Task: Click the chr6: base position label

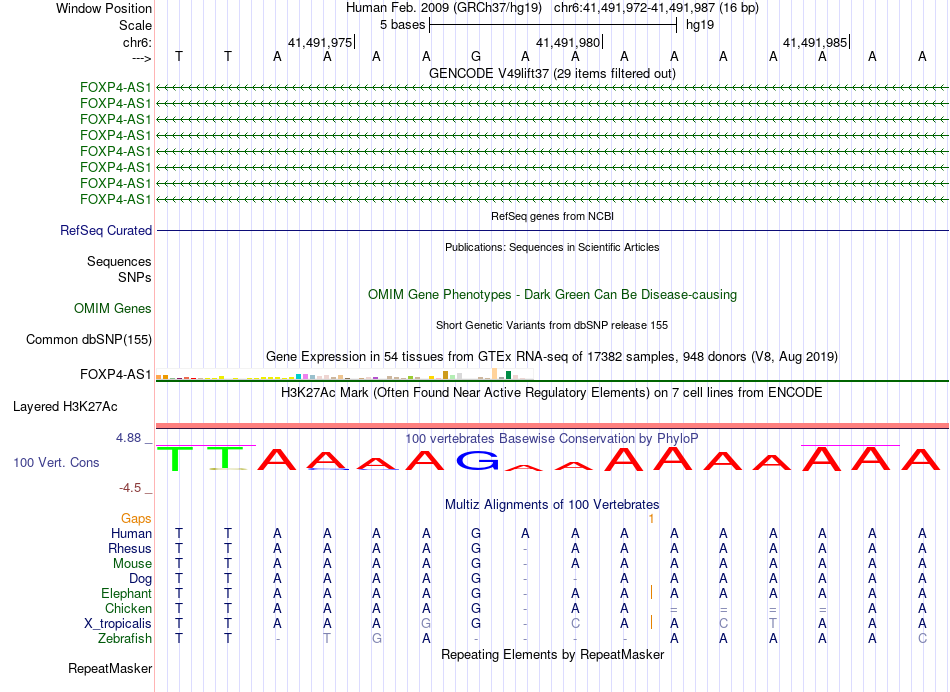Action: coord(137,42)
